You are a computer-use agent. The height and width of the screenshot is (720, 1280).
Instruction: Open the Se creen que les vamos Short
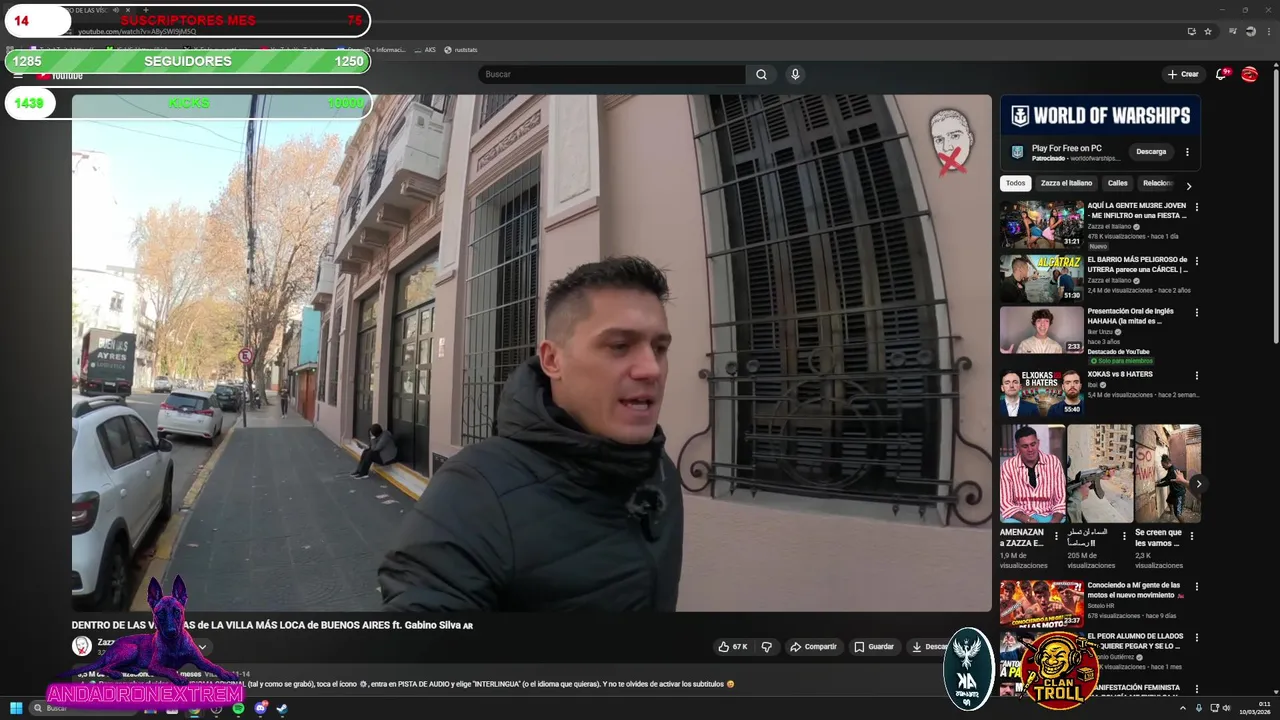click(x=1168, y=474)
